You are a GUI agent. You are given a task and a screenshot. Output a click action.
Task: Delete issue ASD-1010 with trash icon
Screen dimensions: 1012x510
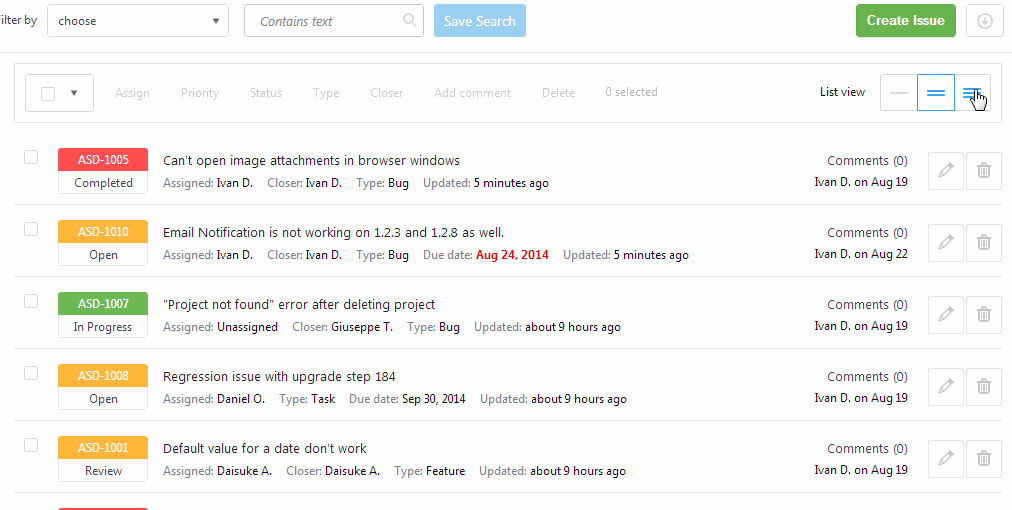pyautogui.click(x=984, y=243)
